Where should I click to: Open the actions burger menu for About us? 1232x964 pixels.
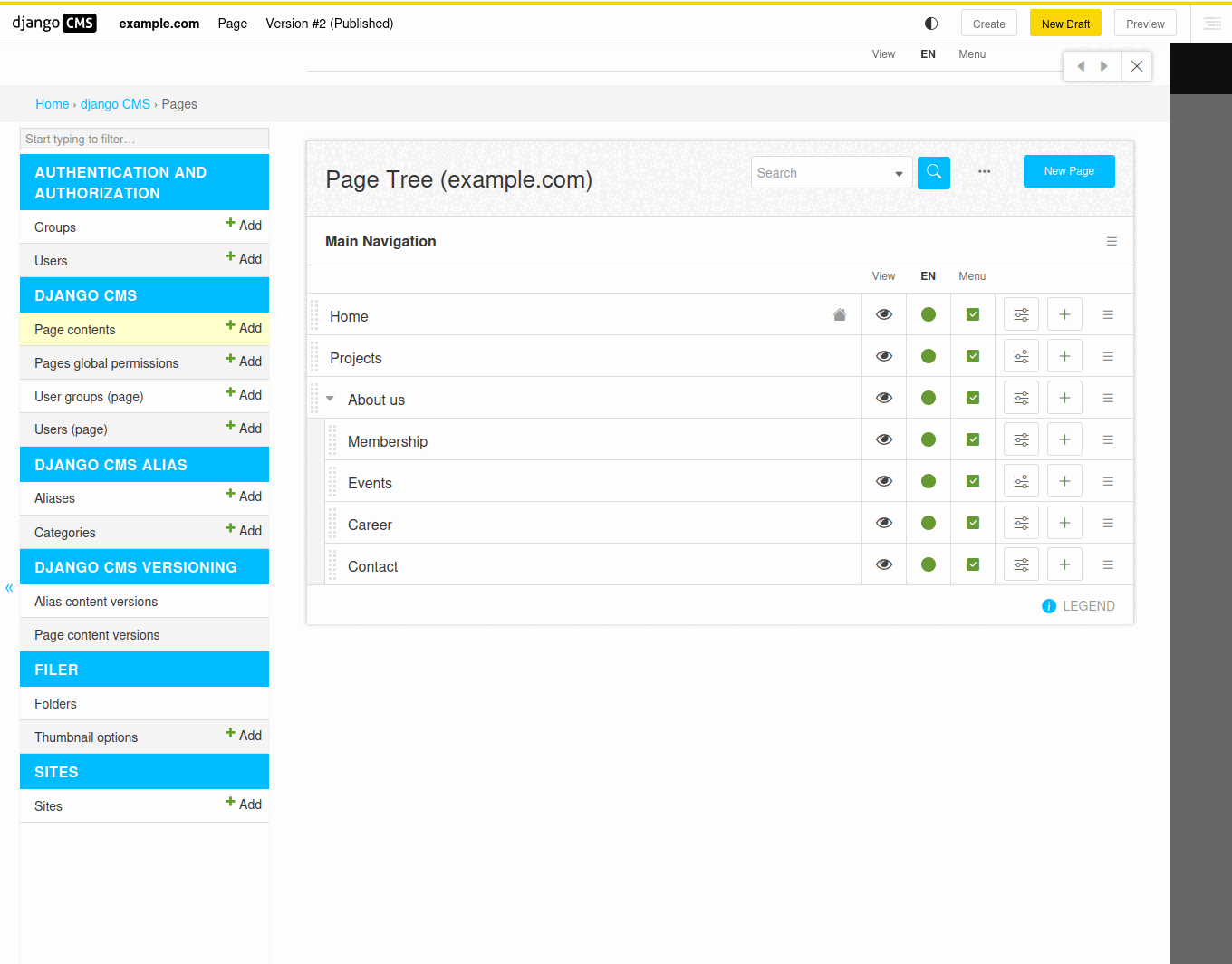pos(1108,398)
